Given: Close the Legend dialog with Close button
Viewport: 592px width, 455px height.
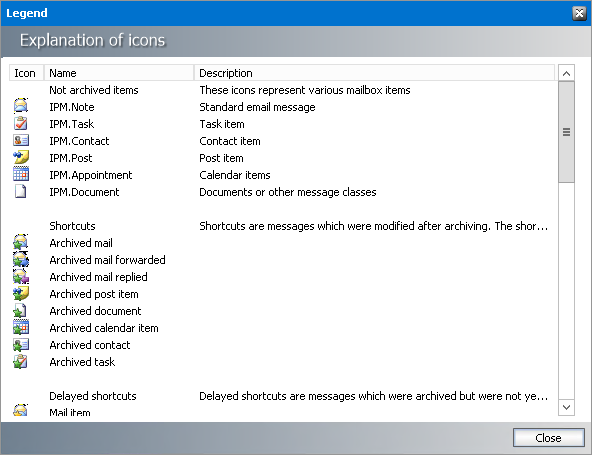Looking at the screenshot, I should point(549,438).
